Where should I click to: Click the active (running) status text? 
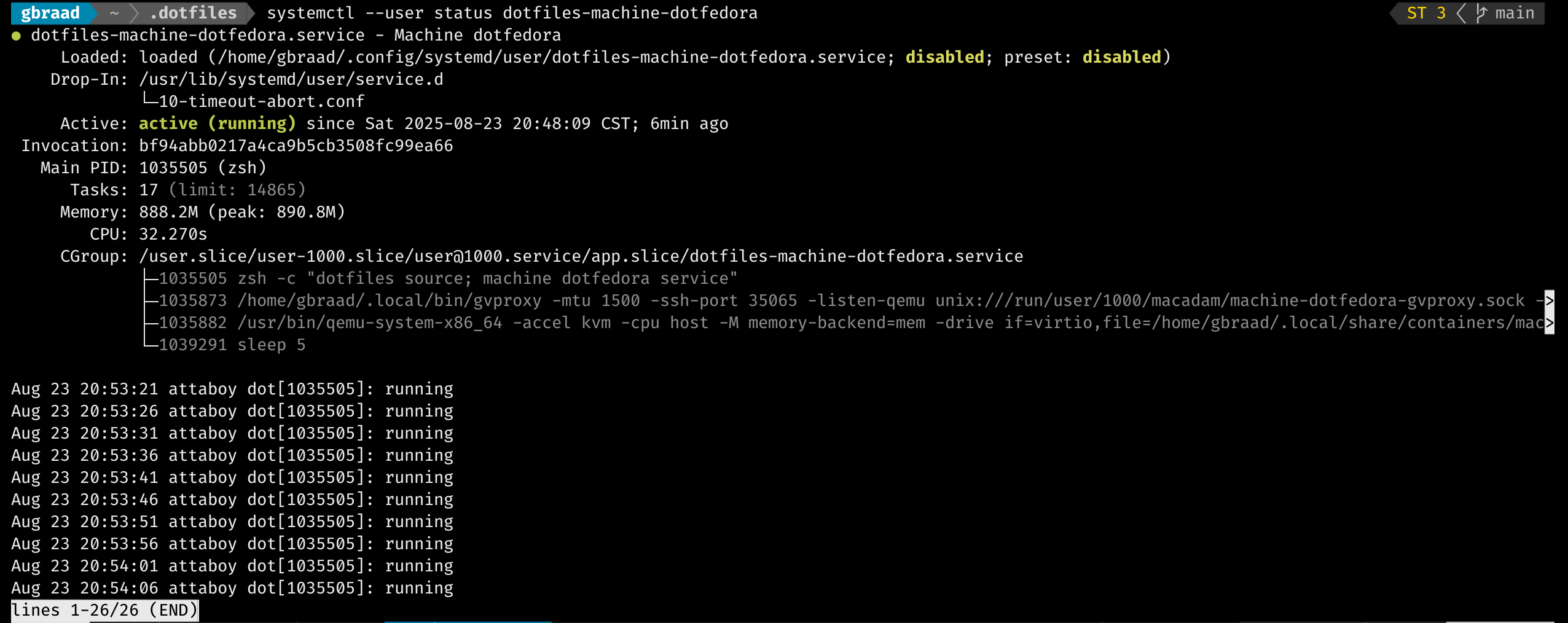click(218, 123)
